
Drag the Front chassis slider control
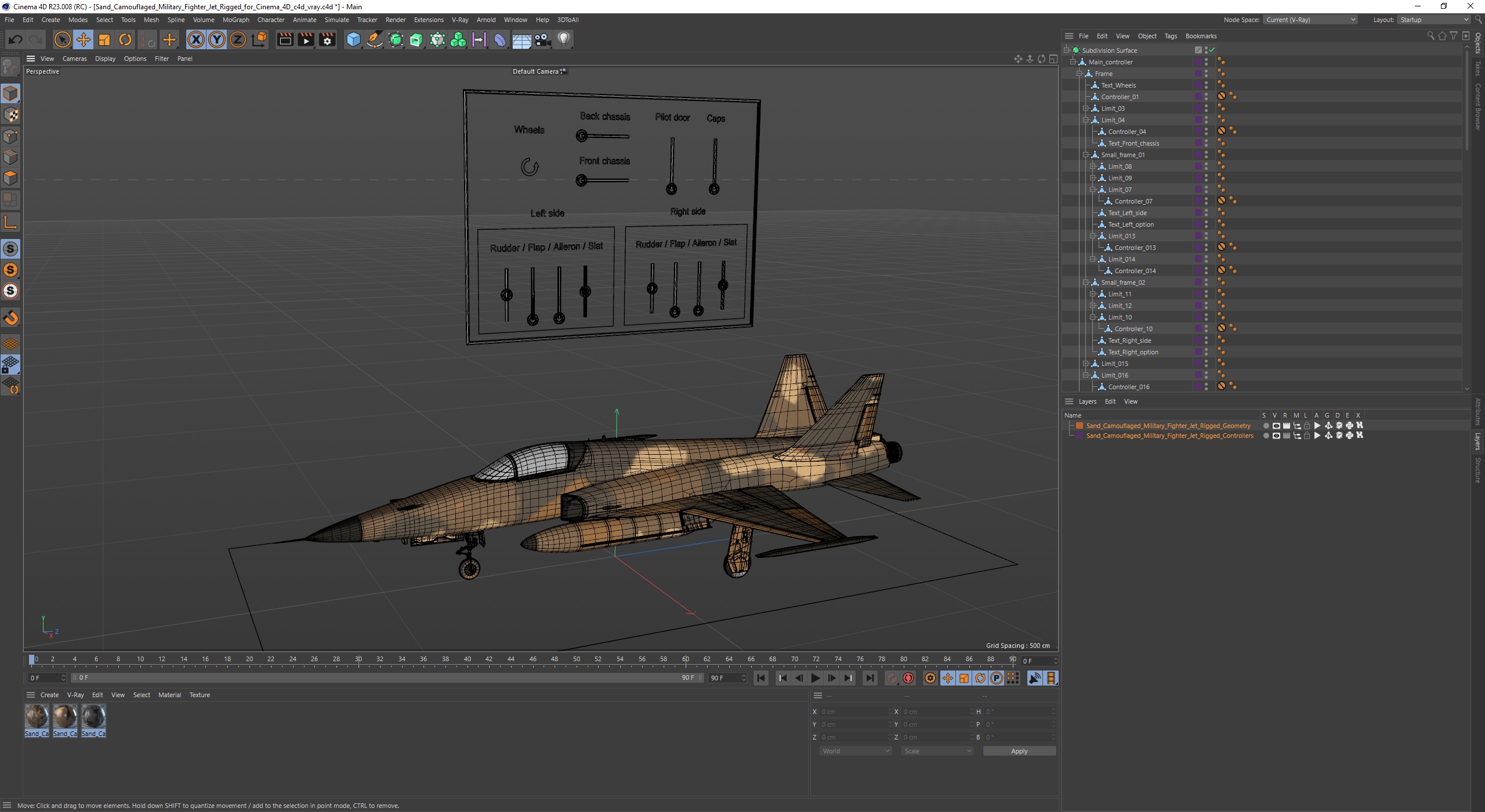pos(582,180)
